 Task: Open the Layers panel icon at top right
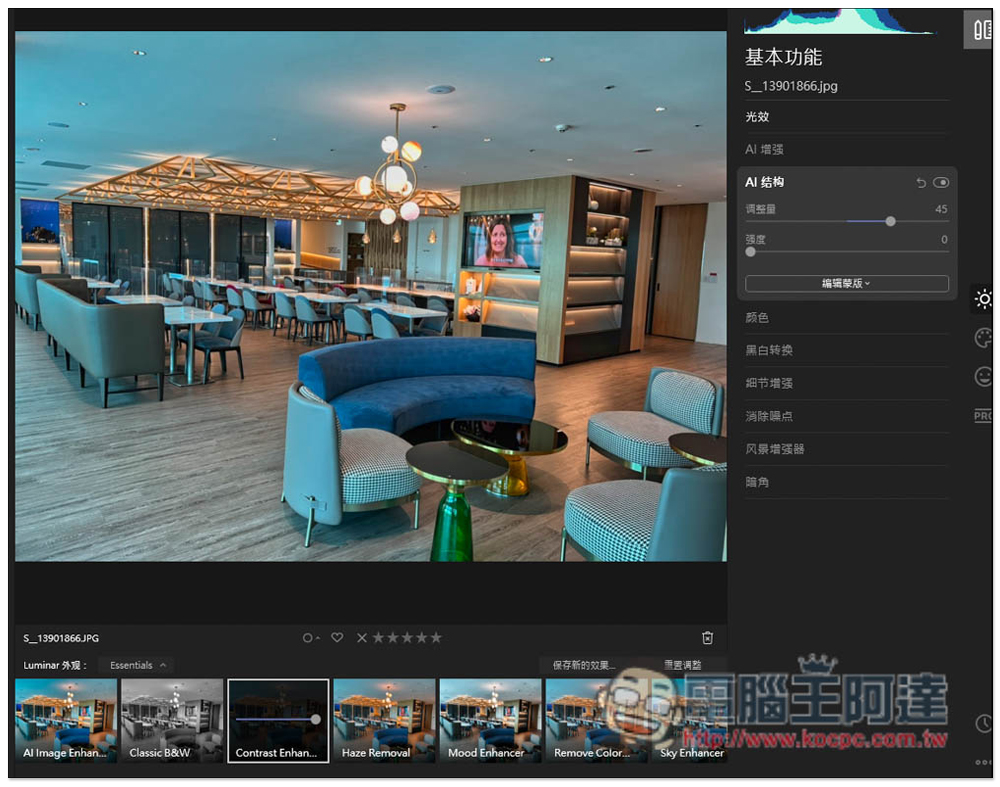[981, 29]
